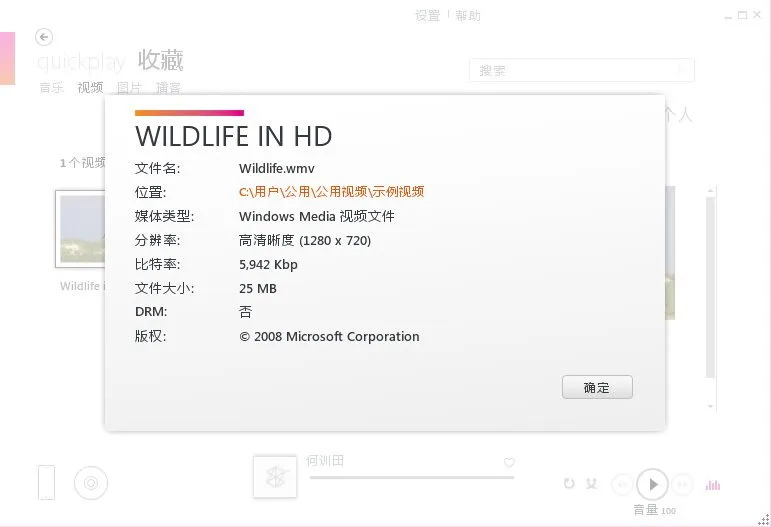Open the 设置 settings menu
The width and height of the screenshot is (771, 527).
coord(427,16)
